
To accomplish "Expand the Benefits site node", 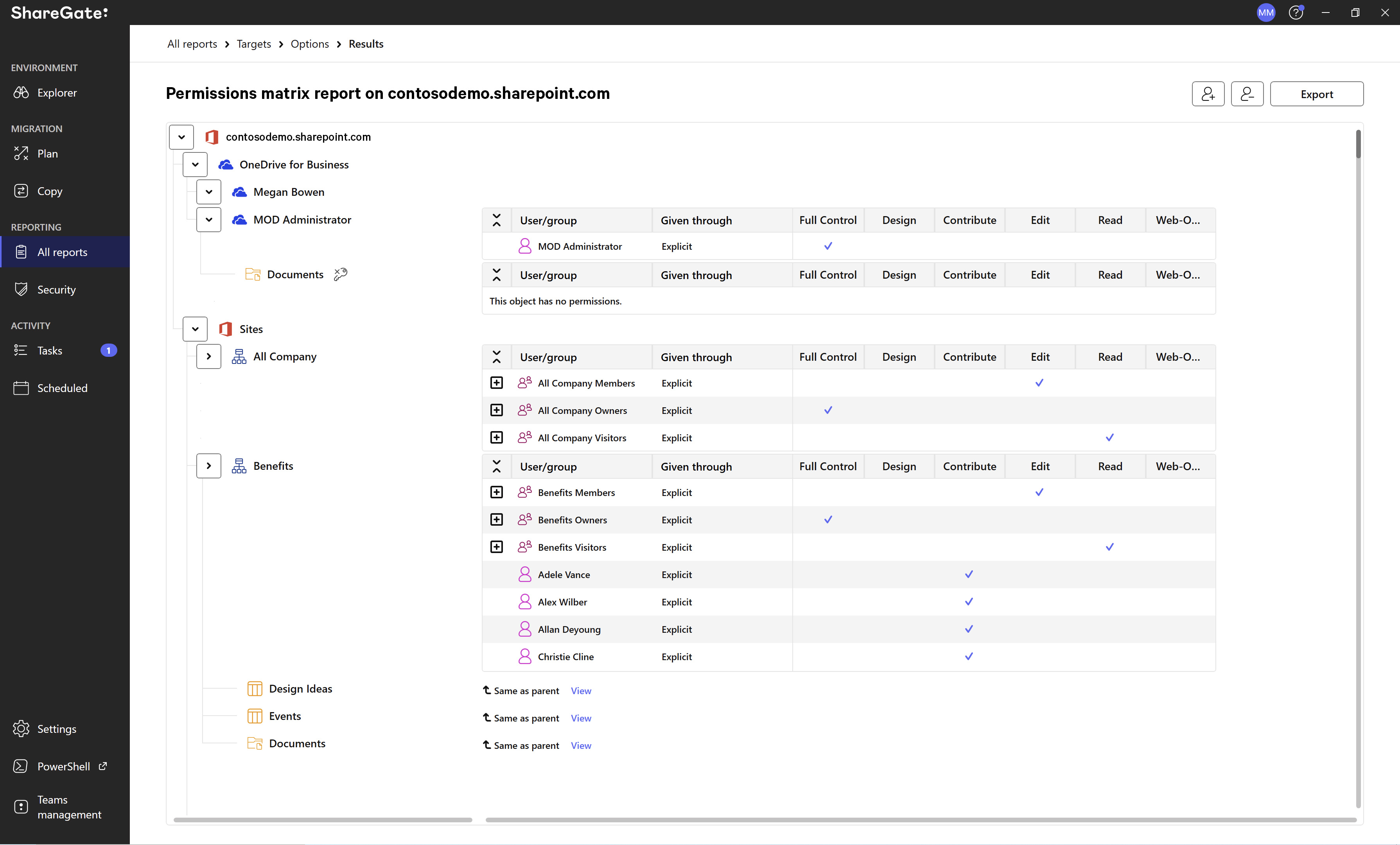I will tap(208, 465).
